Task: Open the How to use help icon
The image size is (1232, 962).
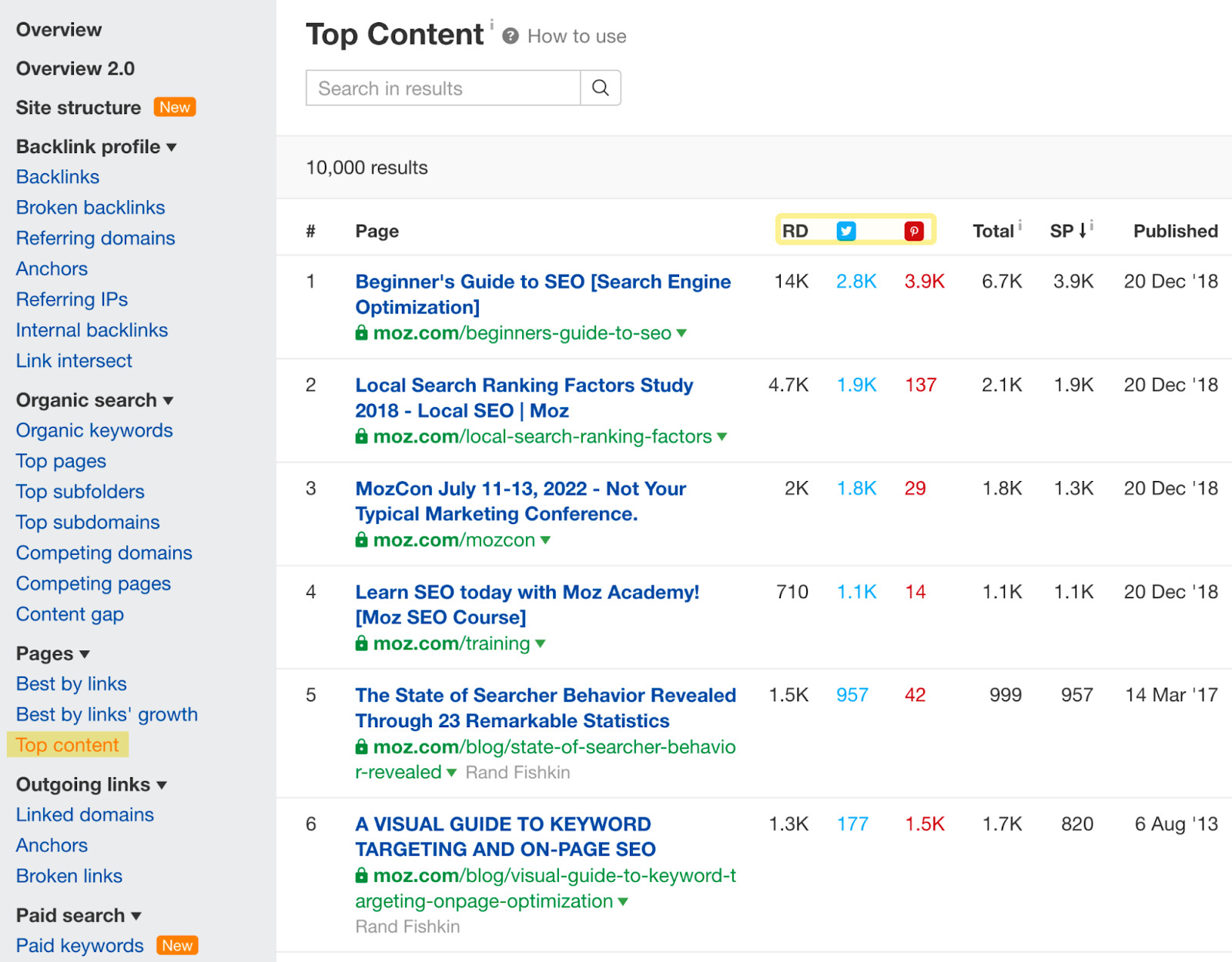Action: (511, 36)
